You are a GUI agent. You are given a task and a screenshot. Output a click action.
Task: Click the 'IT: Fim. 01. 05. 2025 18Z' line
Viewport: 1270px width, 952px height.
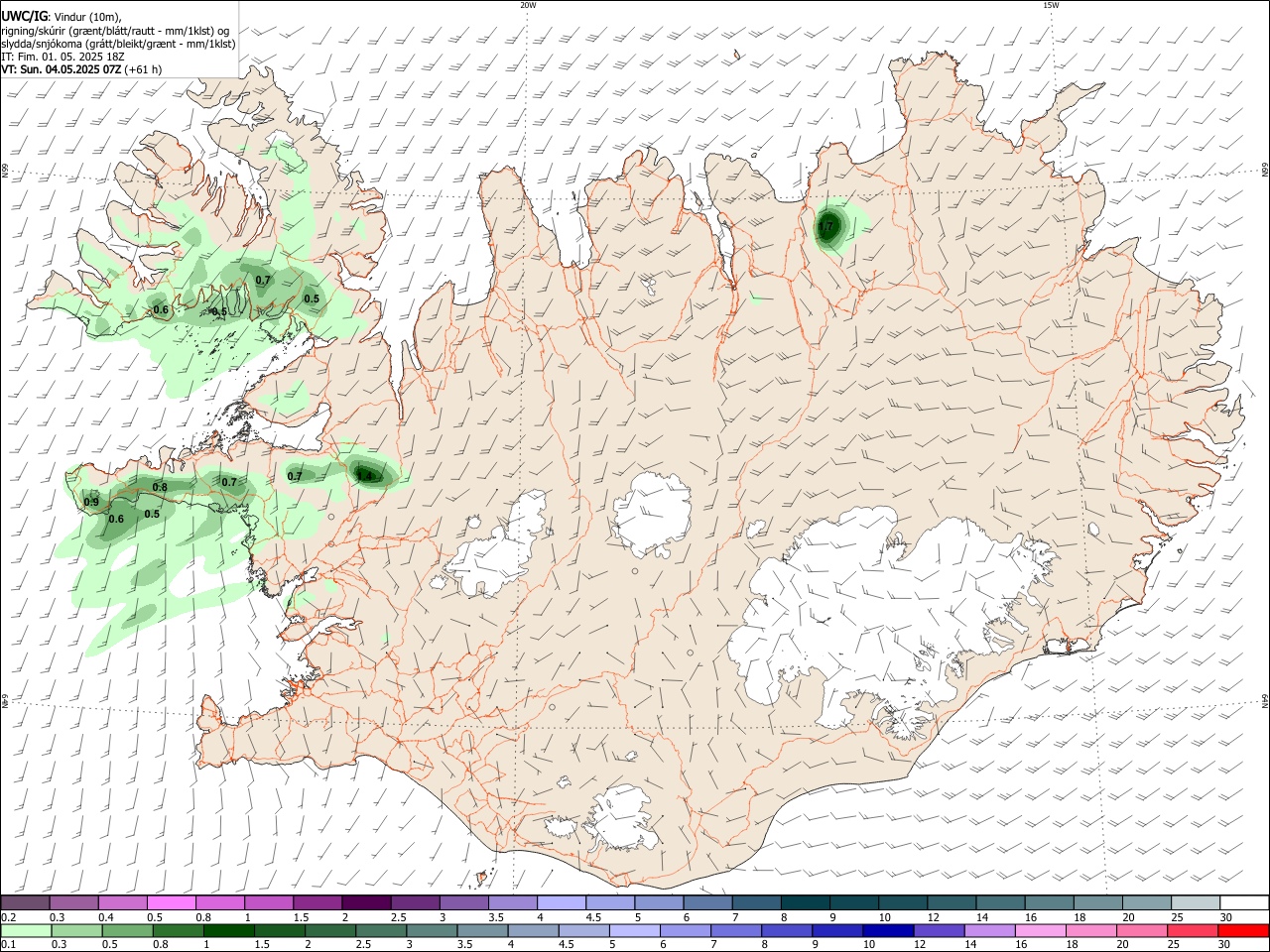(x=63, y=57)
